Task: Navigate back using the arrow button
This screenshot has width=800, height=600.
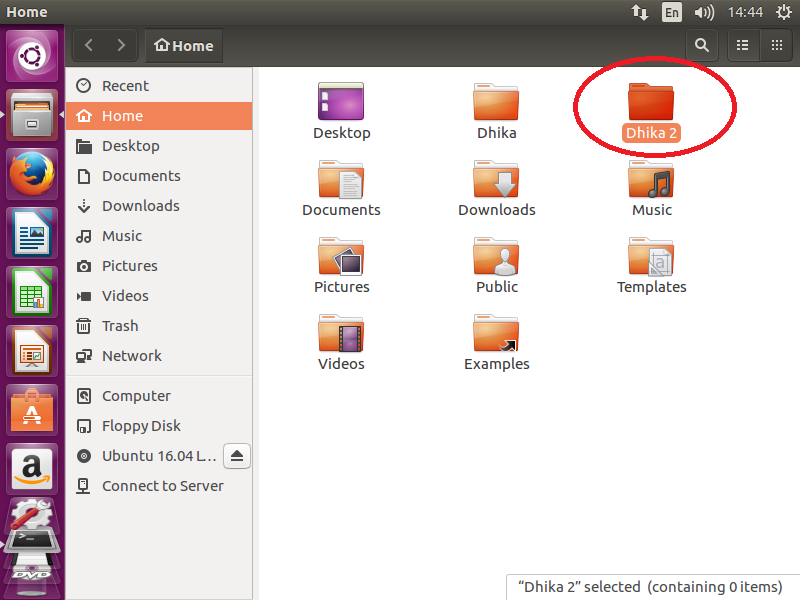Action: point(88,45)
